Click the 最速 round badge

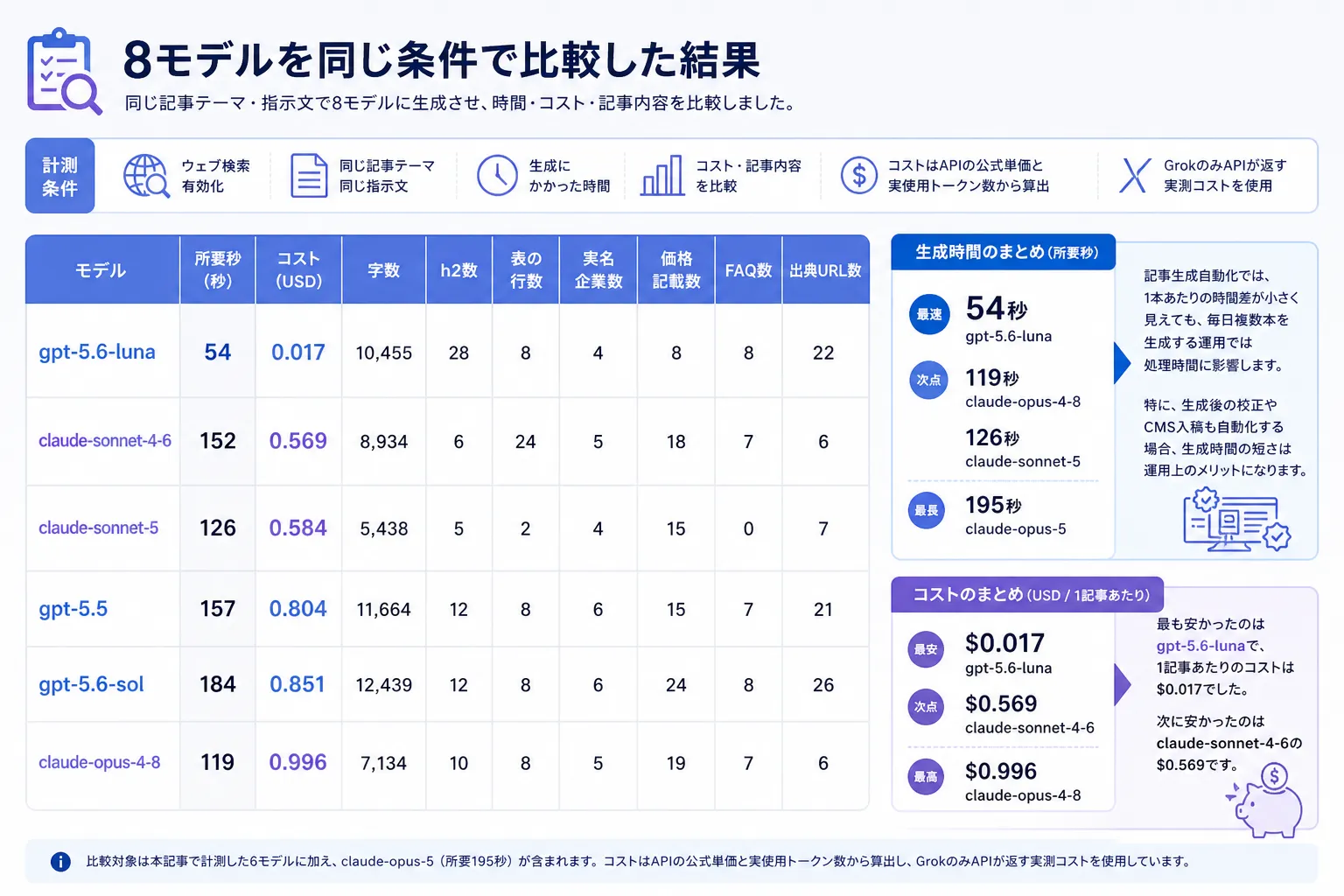929,314
